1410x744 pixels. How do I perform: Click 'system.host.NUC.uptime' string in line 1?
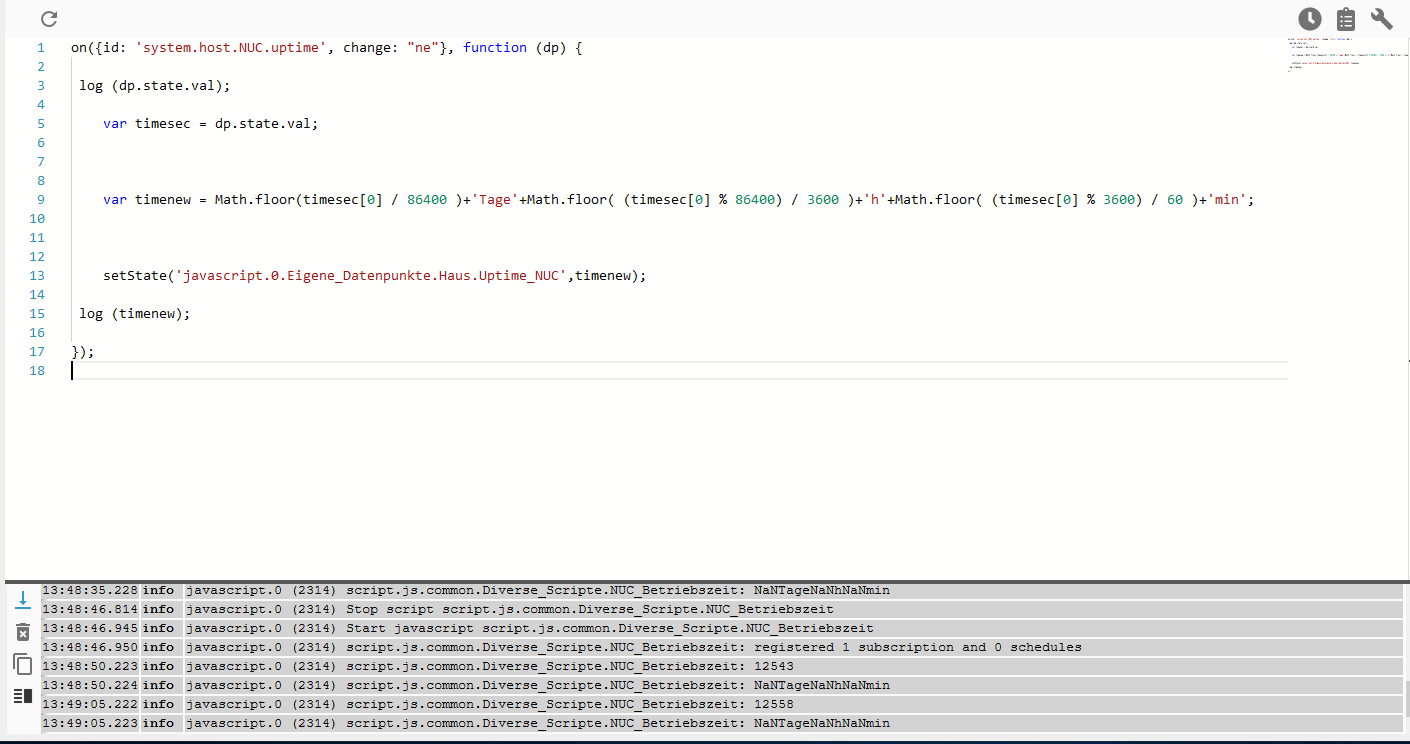(231, 47)
